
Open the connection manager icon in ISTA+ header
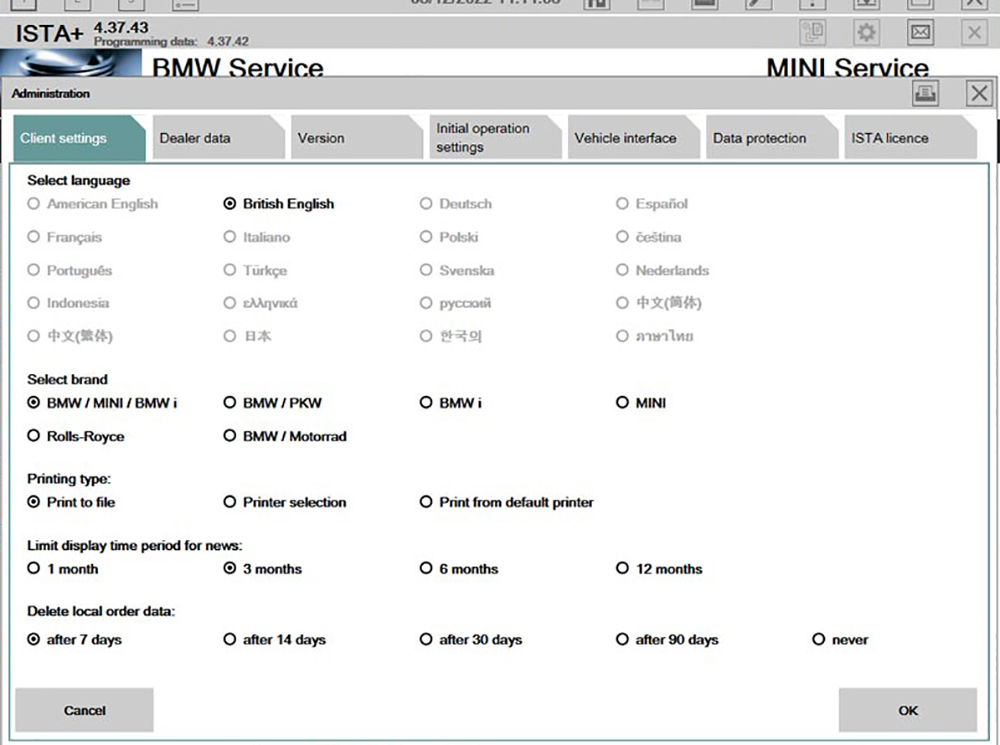[x=812, y=32]
